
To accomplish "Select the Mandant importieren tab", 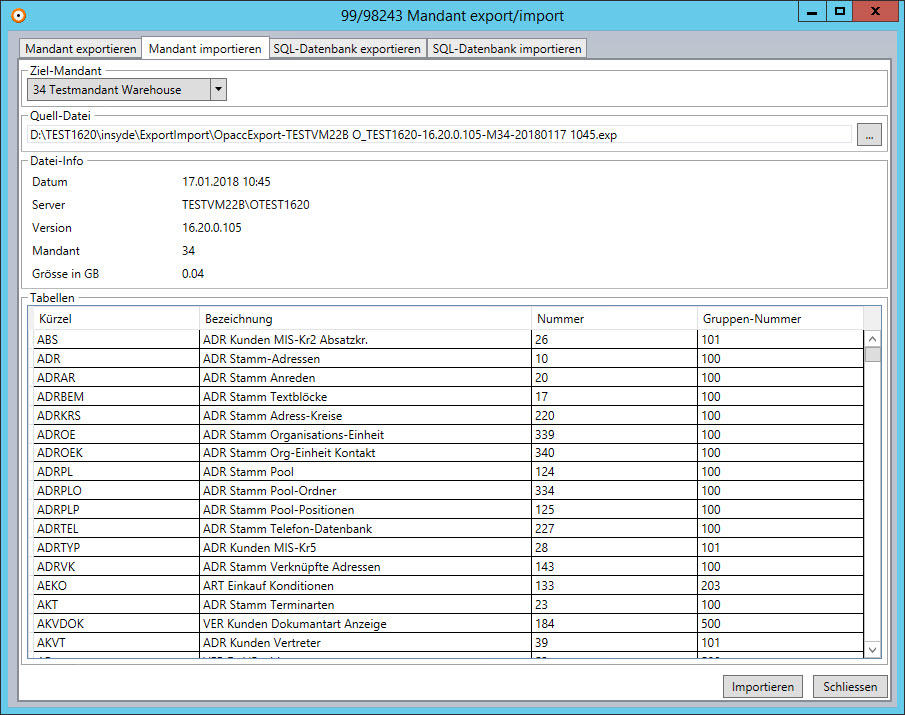I will tap(205, 48).
